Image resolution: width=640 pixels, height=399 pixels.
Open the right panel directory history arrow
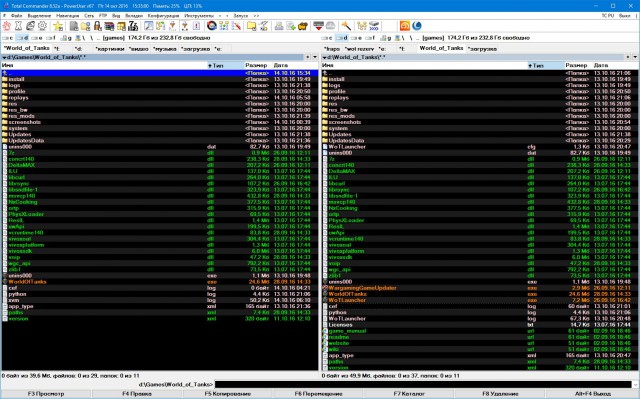point(635,57)
